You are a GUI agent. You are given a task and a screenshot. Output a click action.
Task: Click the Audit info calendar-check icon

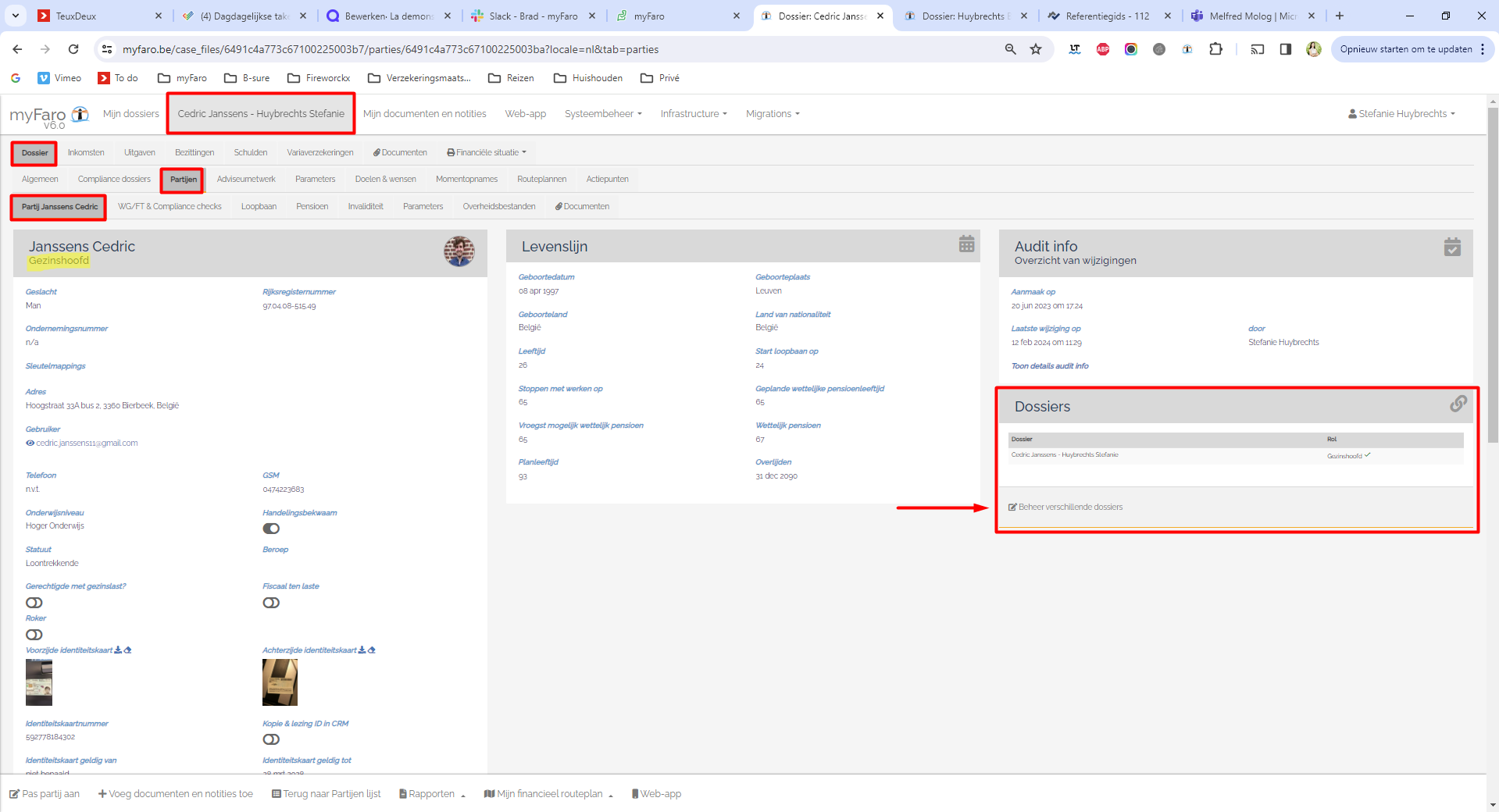(x=1452, y=247)
